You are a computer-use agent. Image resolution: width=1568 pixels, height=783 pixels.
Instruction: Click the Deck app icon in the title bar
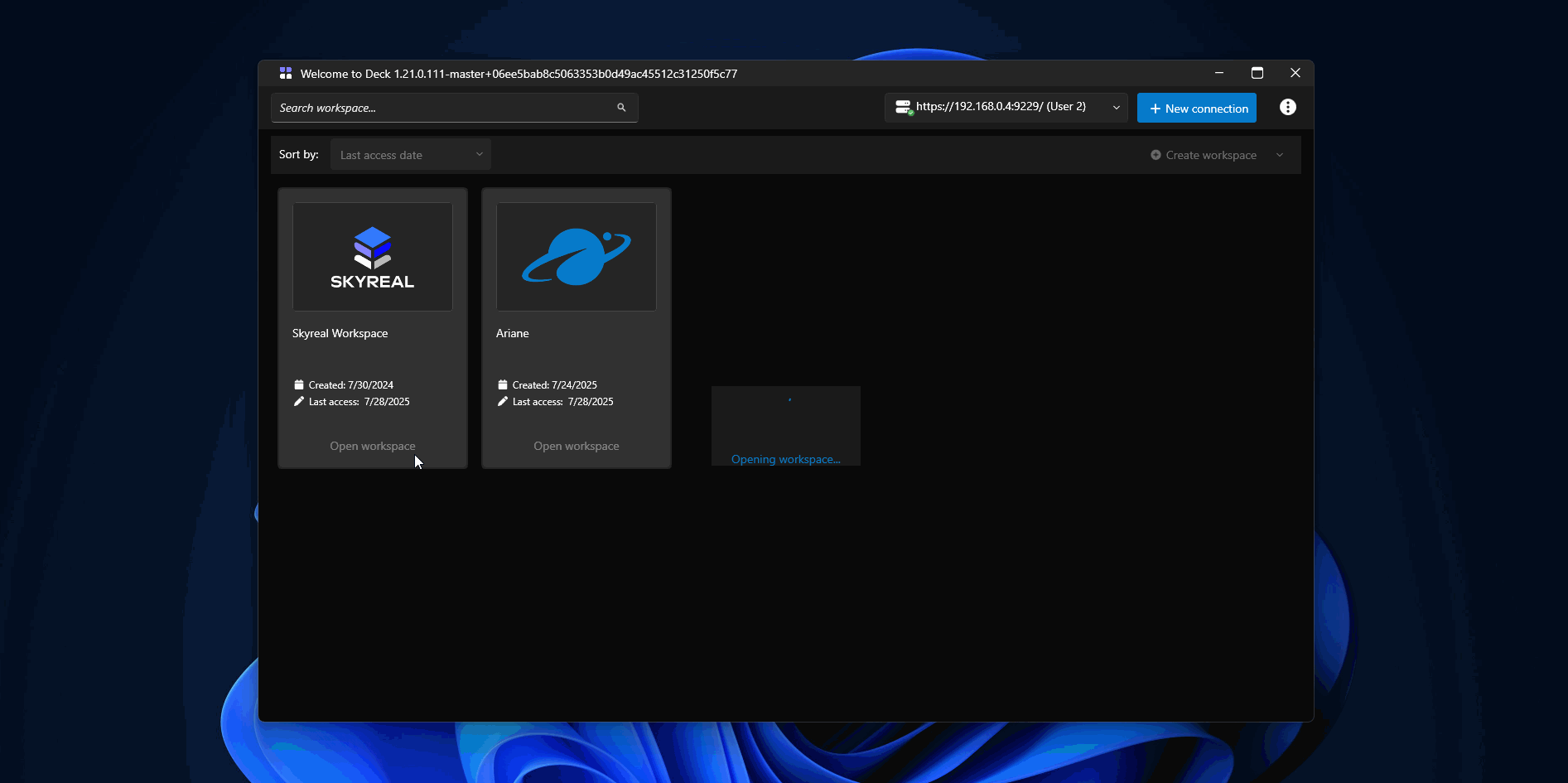pyautogui.click(x=285, y=73)
